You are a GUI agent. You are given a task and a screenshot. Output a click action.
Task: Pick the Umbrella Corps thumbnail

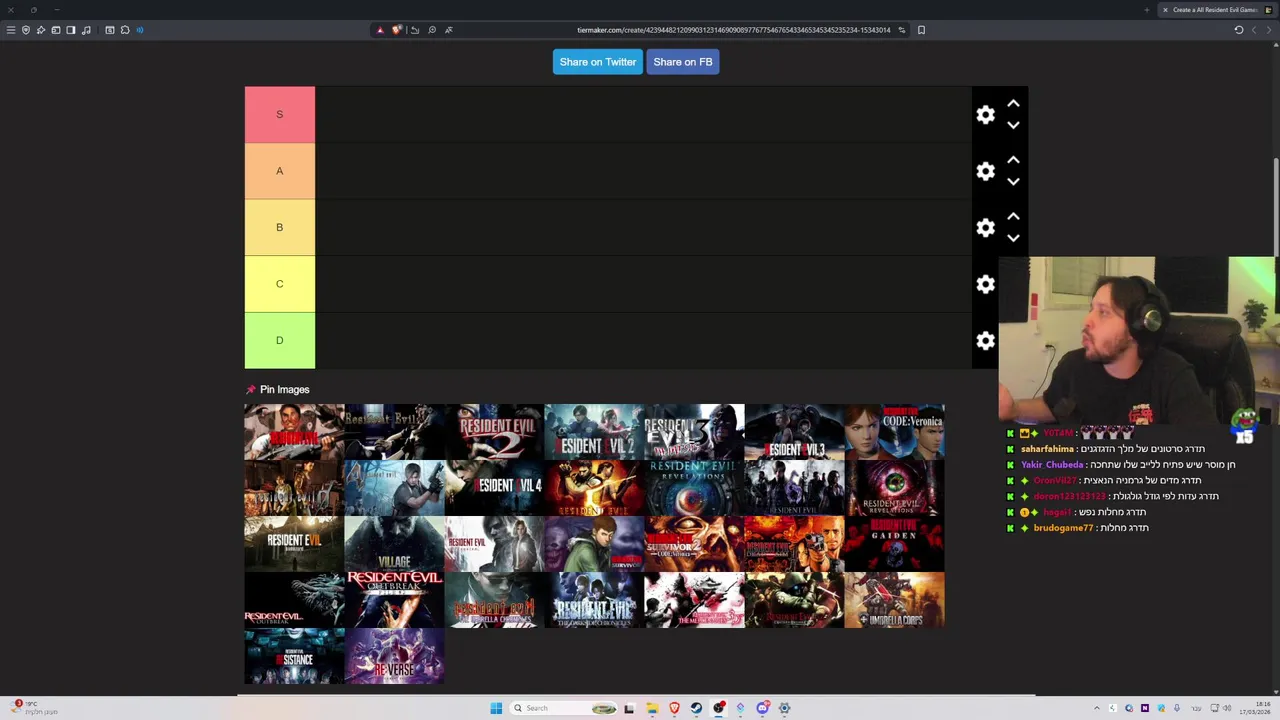click(x=894, y=600)
